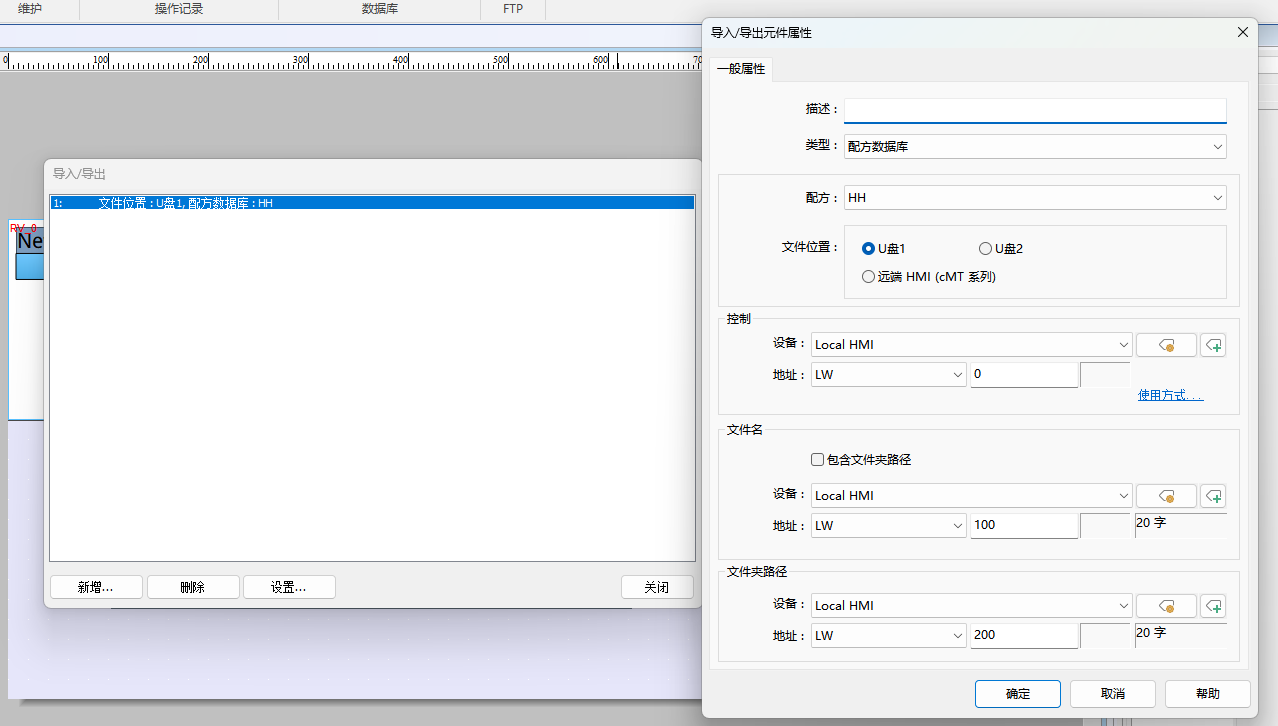Open the 类型 dropdown showing 配方数据库

click(x=1035, y=147)
